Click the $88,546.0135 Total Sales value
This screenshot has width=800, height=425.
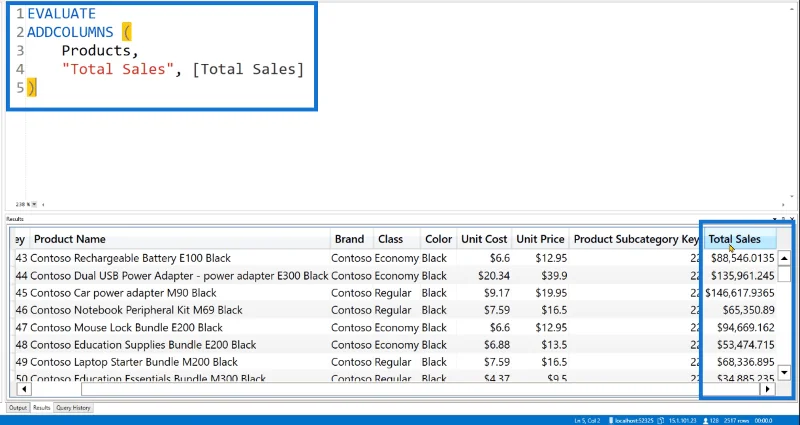tap(742, 258)
